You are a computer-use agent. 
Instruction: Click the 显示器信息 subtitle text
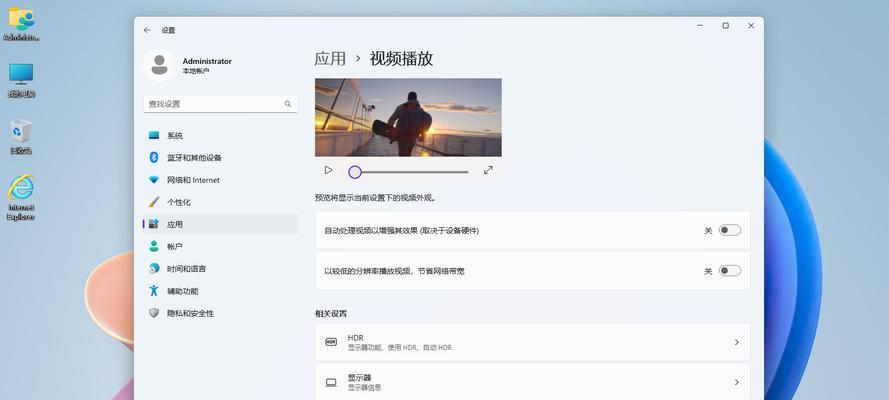[x=364, y=388]
